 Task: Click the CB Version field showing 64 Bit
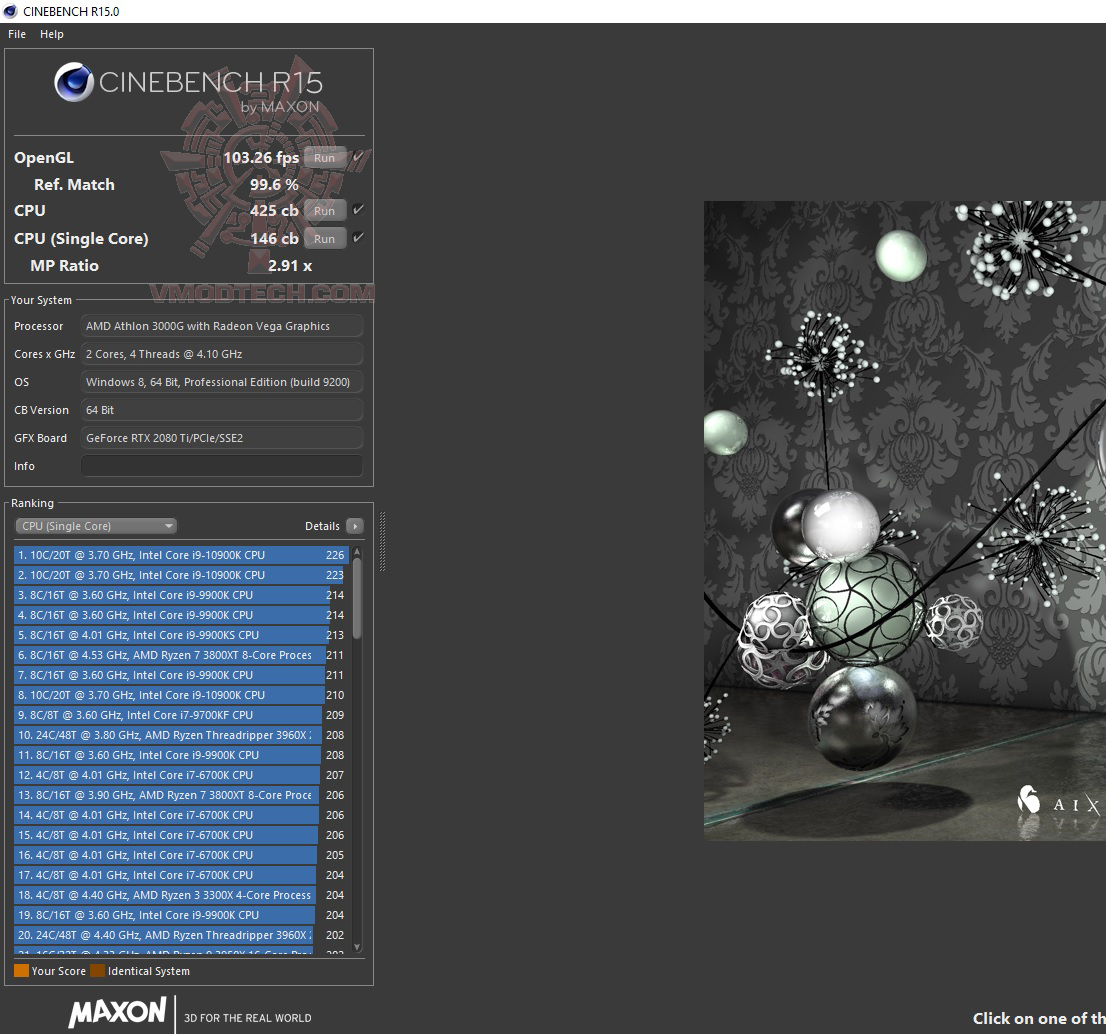pos(221,410)
